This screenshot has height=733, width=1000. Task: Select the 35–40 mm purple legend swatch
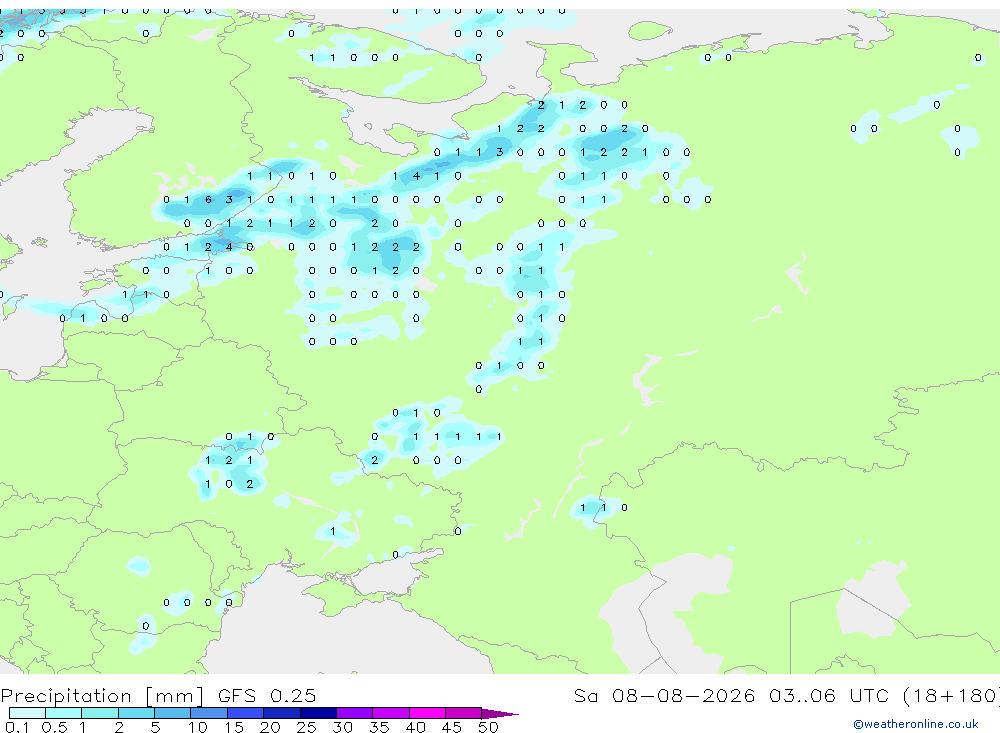391,713
